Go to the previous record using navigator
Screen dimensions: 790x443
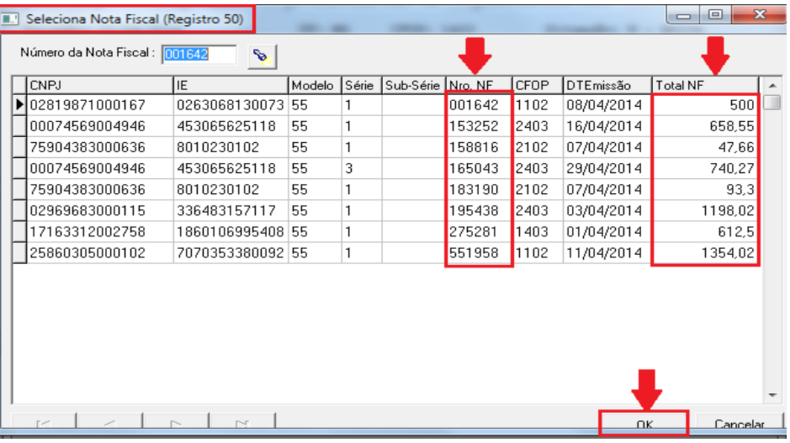111,425
